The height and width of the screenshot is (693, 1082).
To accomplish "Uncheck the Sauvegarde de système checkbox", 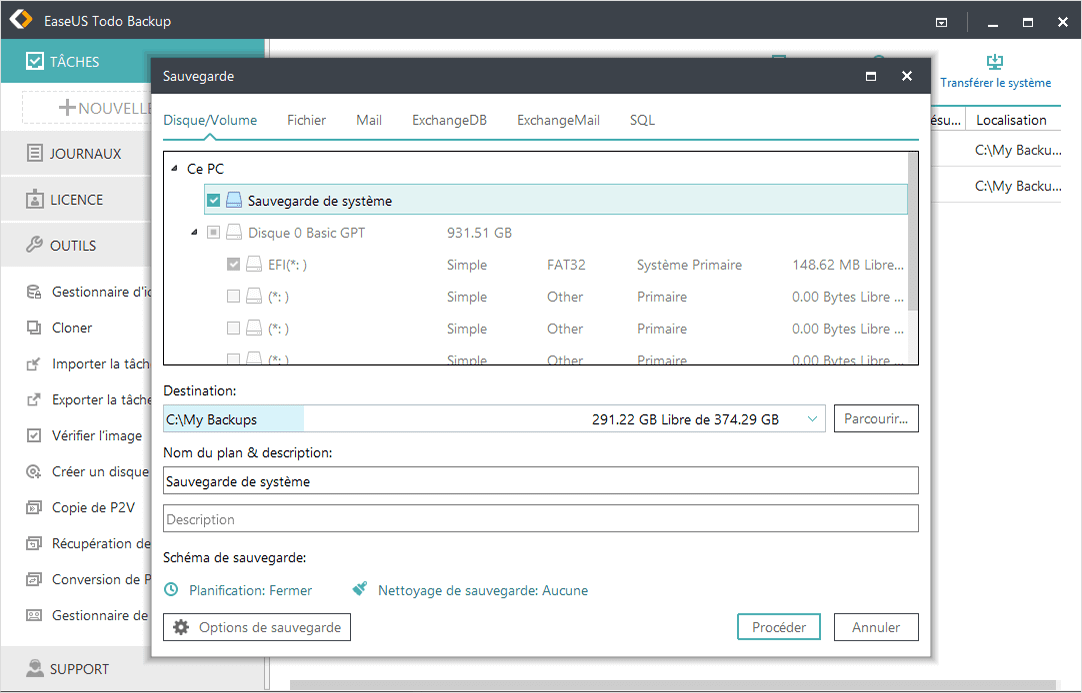I will click(x=213, y=199).
